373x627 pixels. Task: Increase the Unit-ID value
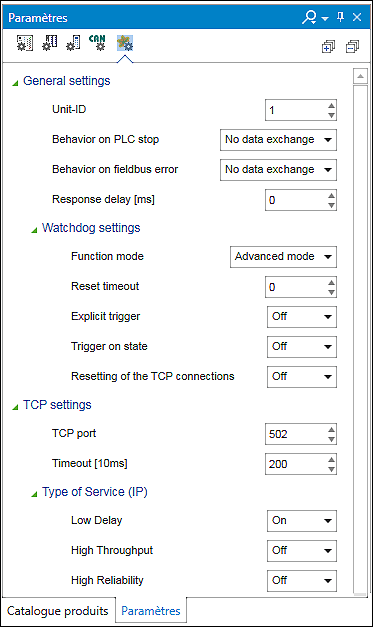[x=331, y=106]
